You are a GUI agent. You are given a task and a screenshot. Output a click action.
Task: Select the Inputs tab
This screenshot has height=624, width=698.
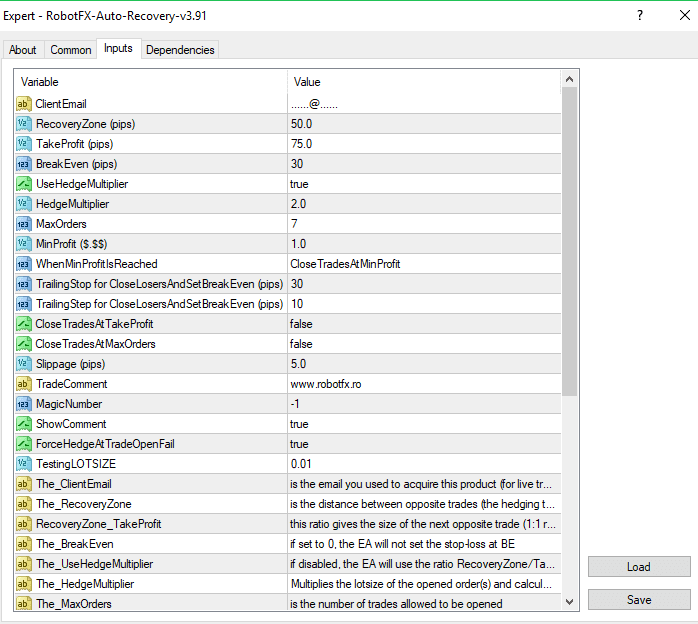118,48
